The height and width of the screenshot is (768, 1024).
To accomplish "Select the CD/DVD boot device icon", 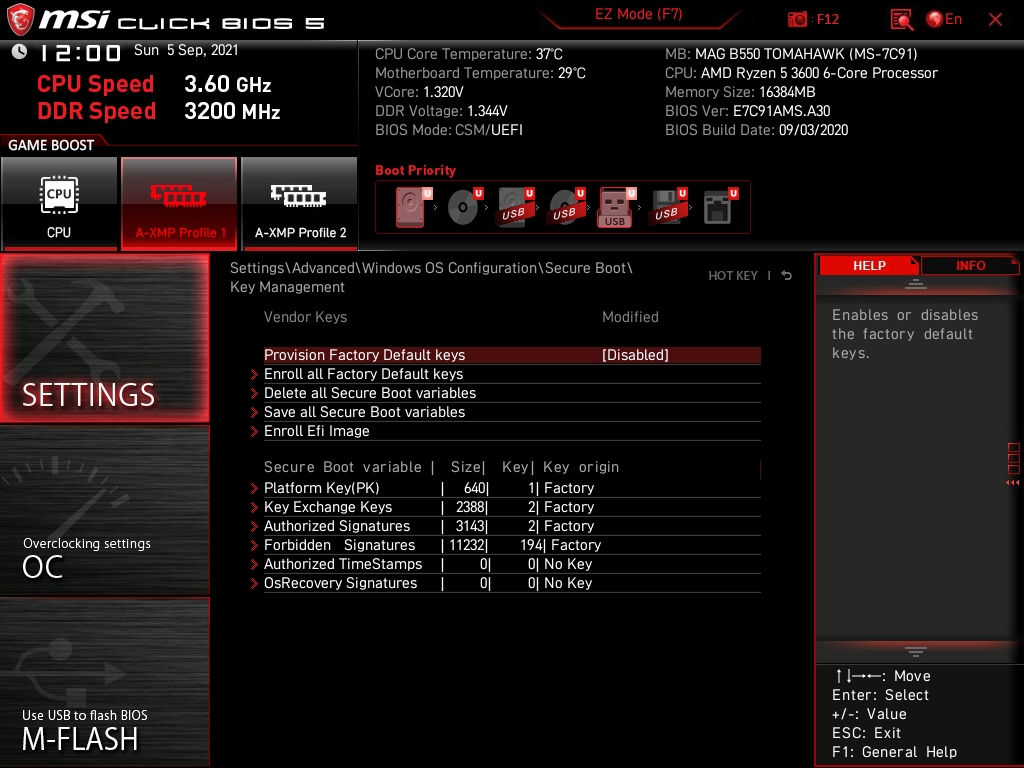I will coord(464,207).
